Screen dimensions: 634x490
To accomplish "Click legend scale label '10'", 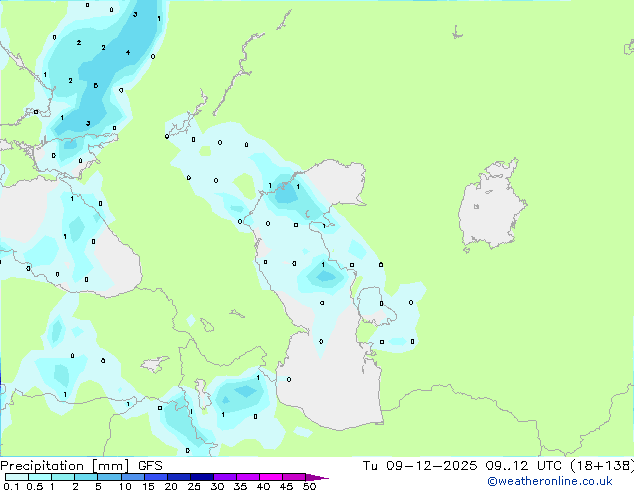I will 125,486.
